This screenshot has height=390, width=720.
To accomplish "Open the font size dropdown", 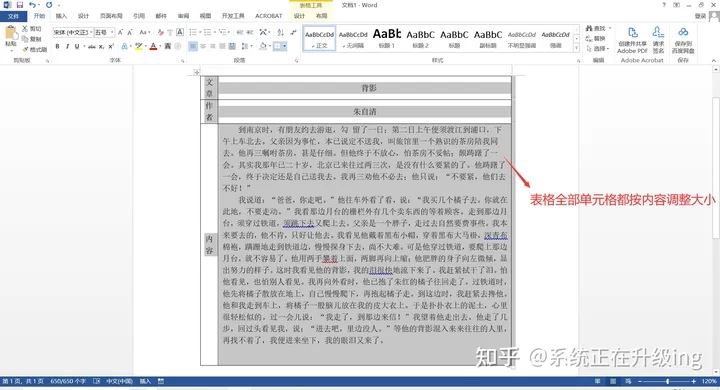I will tap(112, 32).
